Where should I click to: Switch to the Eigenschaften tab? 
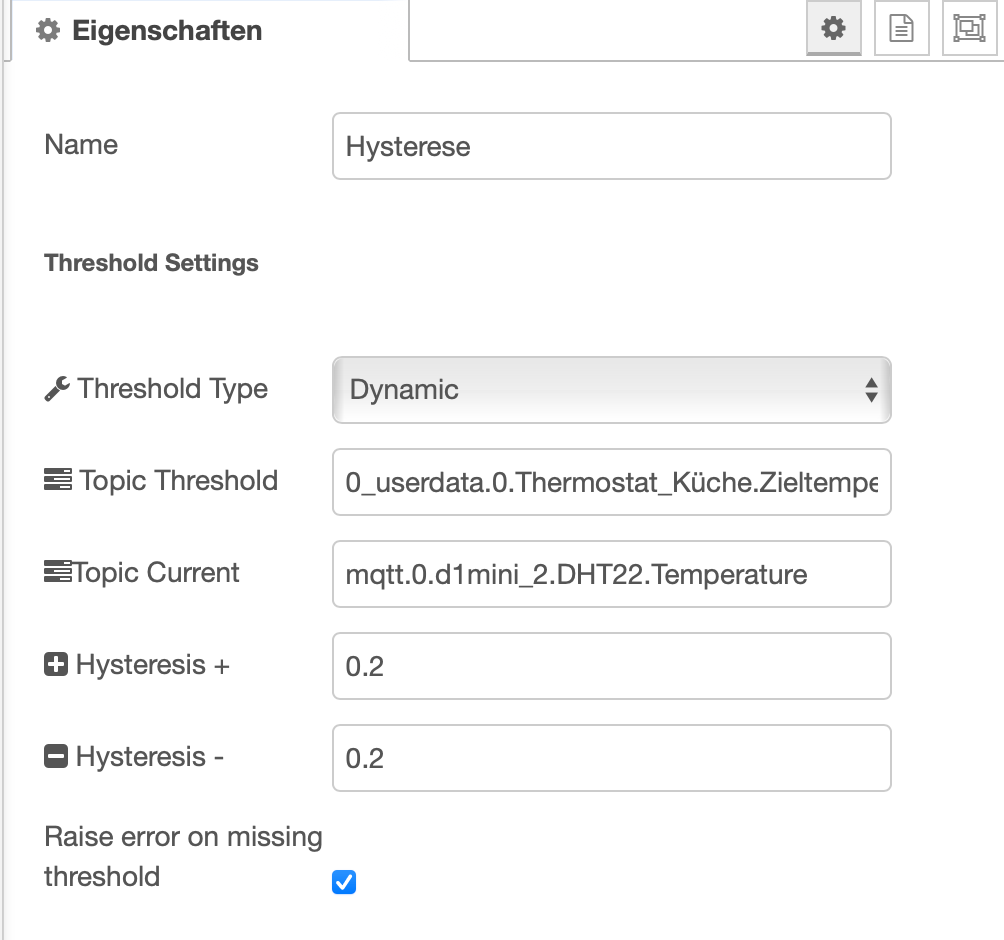click(165, 31)
